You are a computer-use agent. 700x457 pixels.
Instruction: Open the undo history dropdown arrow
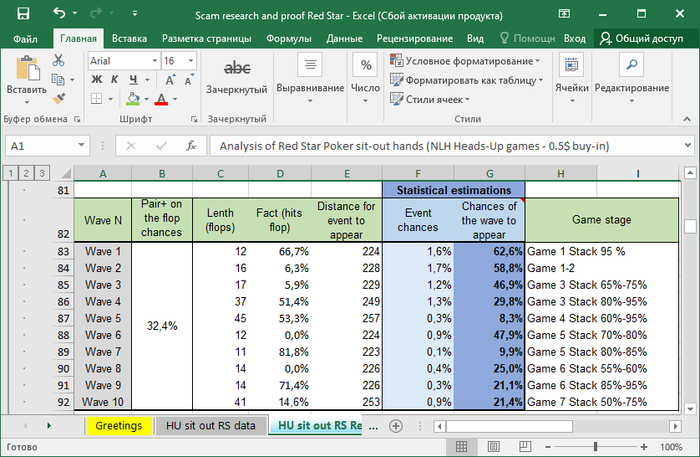click(75, 13)
